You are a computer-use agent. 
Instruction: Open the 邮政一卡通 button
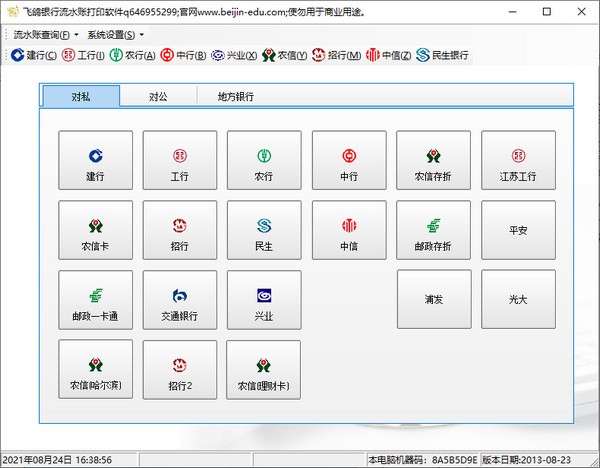[96, 300]
